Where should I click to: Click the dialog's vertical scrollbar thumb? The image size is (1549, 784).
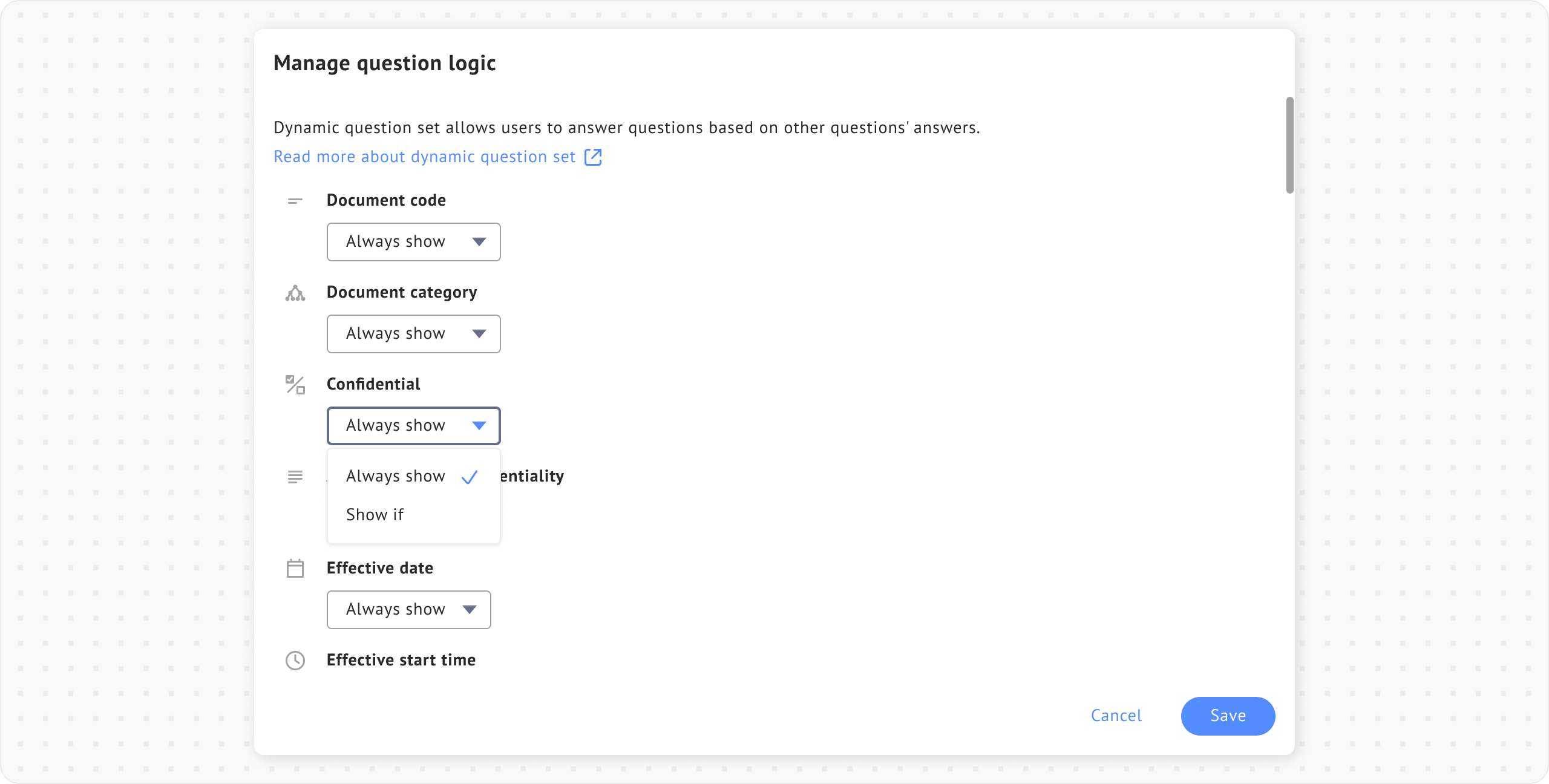tap(1289, 145)
